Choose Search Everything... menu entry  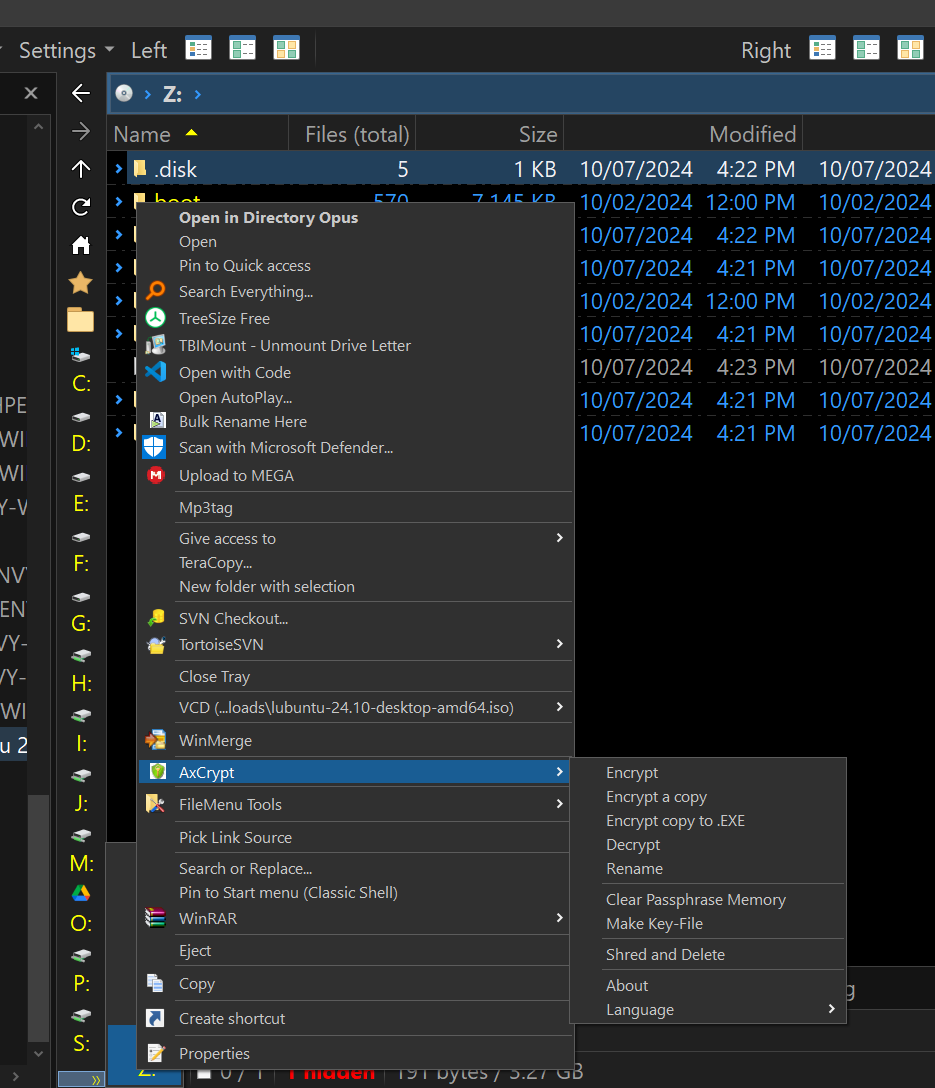pyautogui.click(x=246, y=292)
